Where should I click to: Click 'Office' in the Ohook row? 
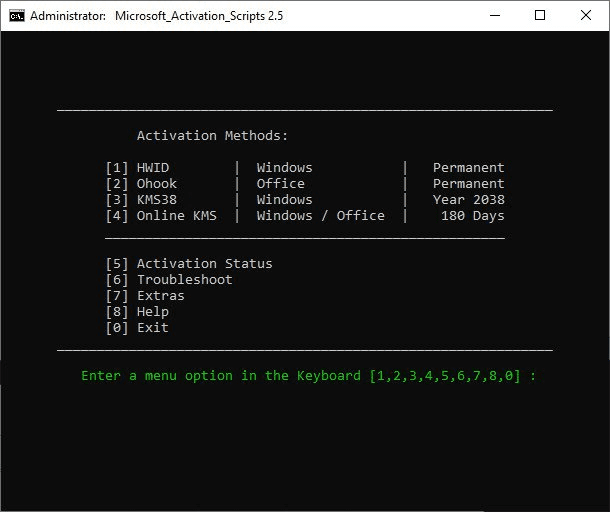[280, 184]
